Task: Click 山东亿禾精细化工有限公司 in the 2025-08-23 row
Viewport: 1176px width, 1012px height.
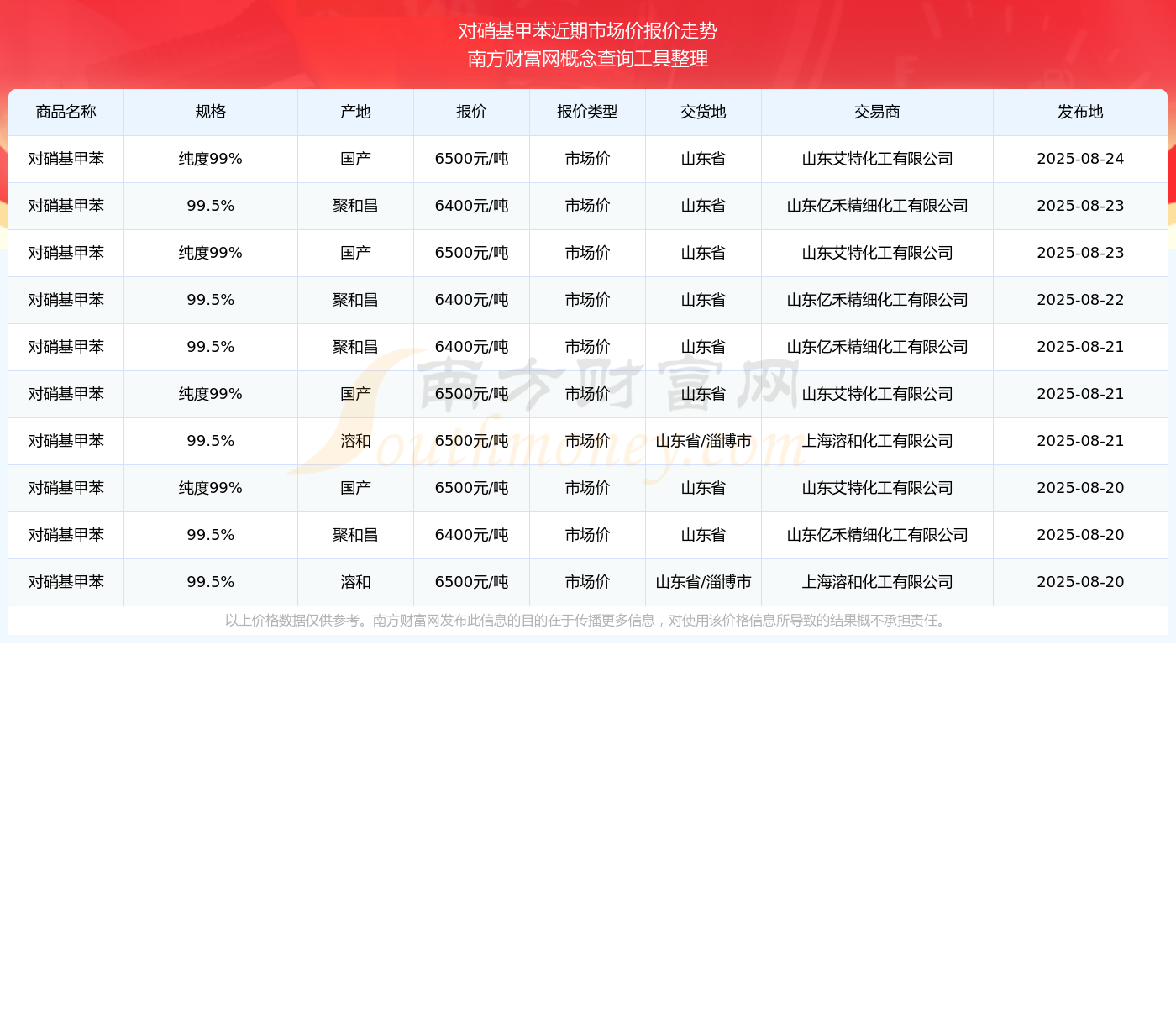Action: click(x=877, y=206)
